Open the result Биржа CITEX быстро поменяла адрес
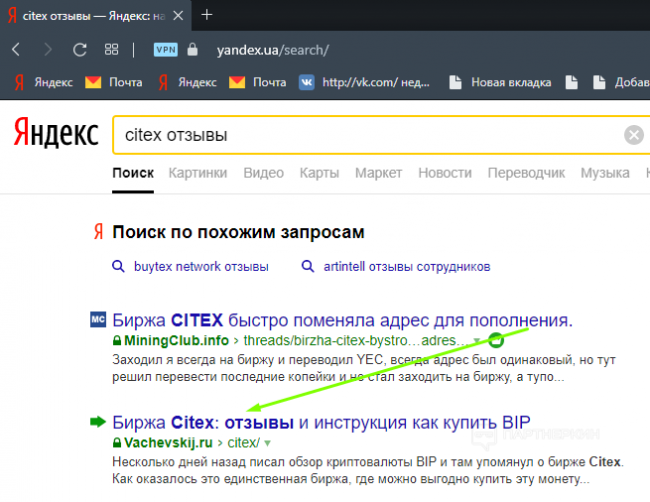 point(342,320)
